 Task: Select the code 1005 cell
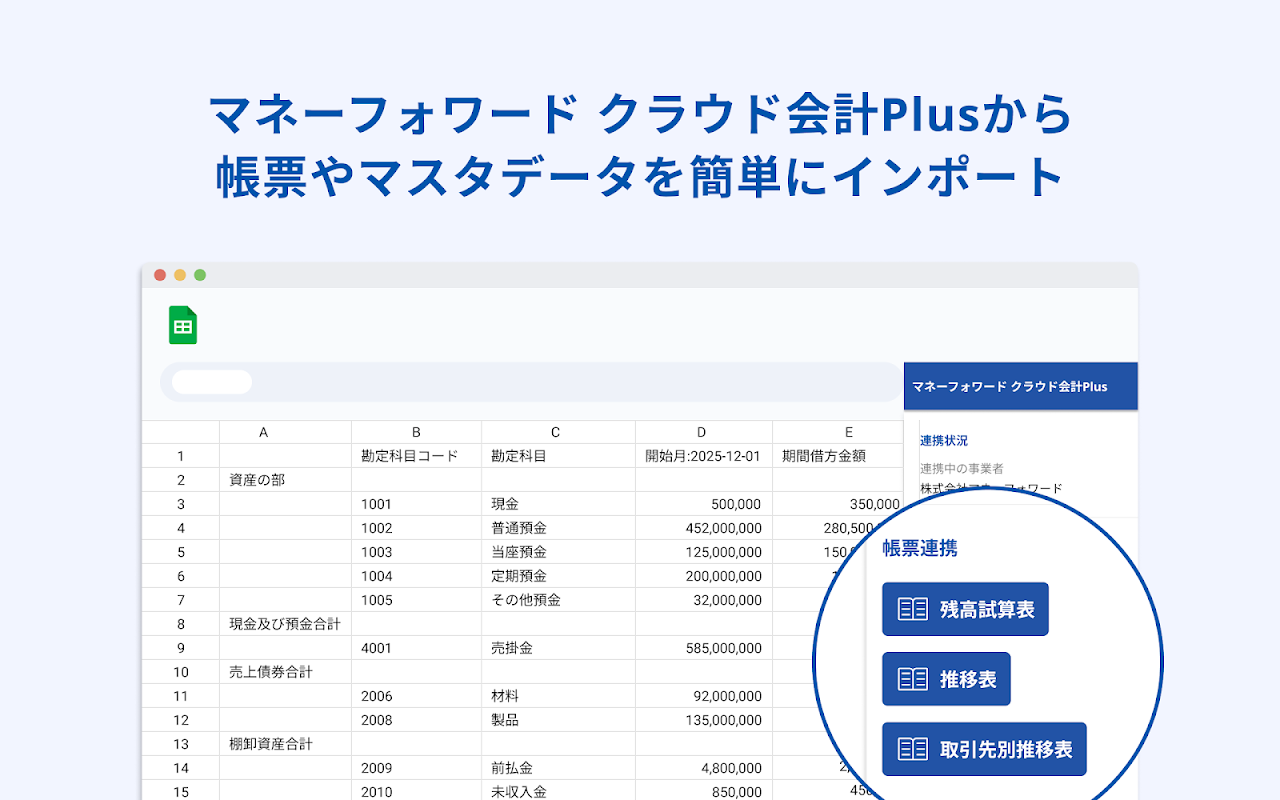click(416, 600)
